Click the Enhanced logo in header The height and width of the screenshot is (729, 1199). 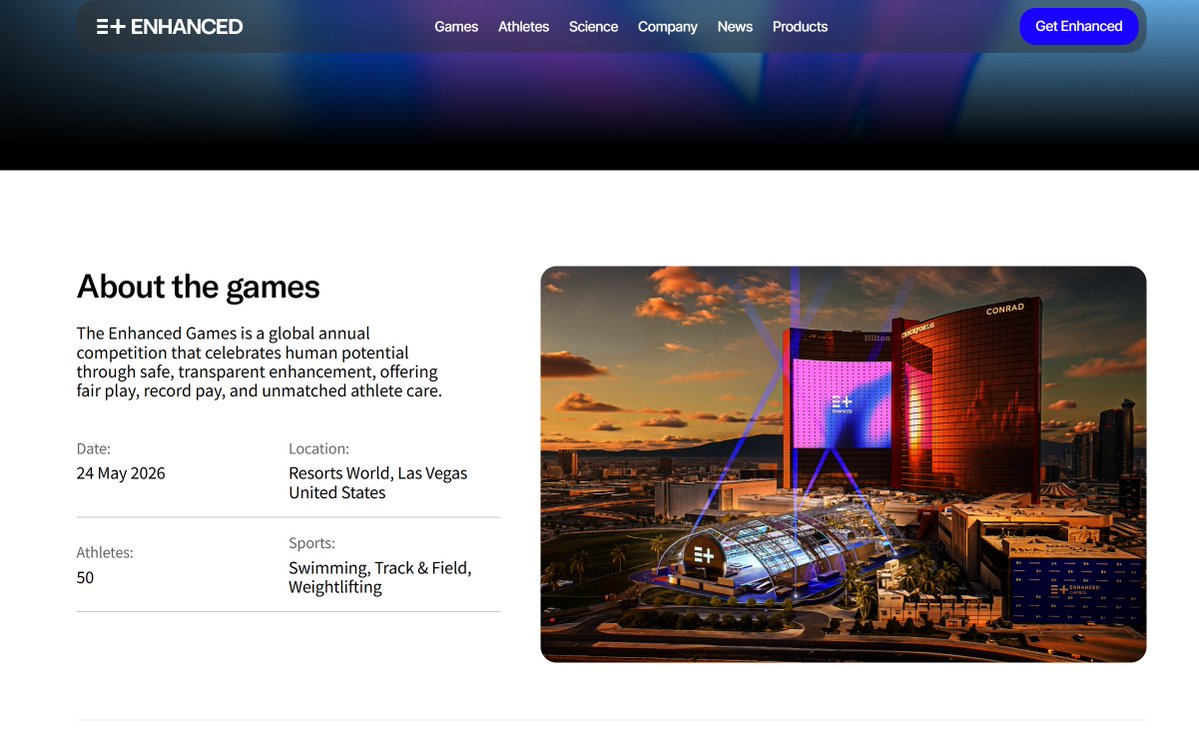[169, 27]
